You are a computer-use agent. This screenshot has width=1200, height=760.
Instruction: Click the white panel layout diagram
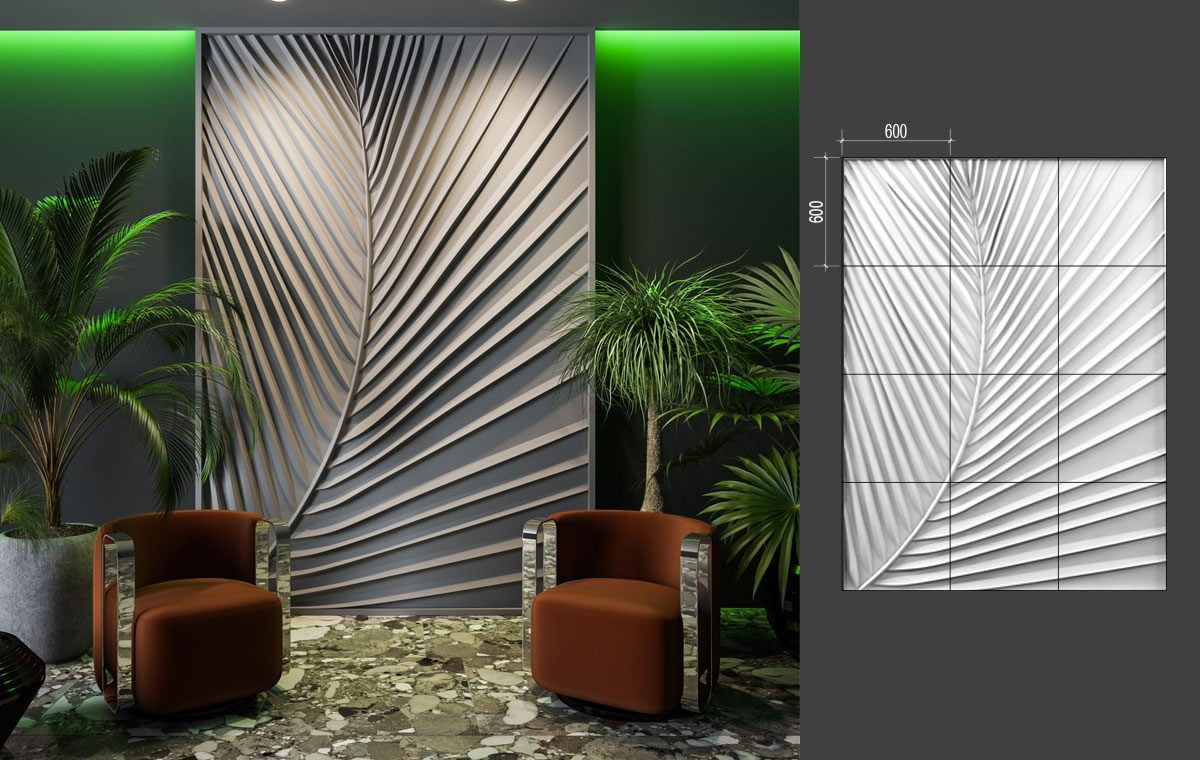[1004, 373]
